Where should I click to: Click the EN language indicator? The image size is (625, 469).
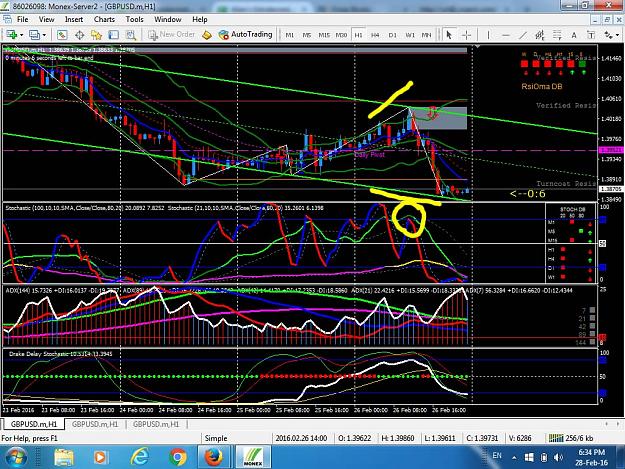coord(497,455)
